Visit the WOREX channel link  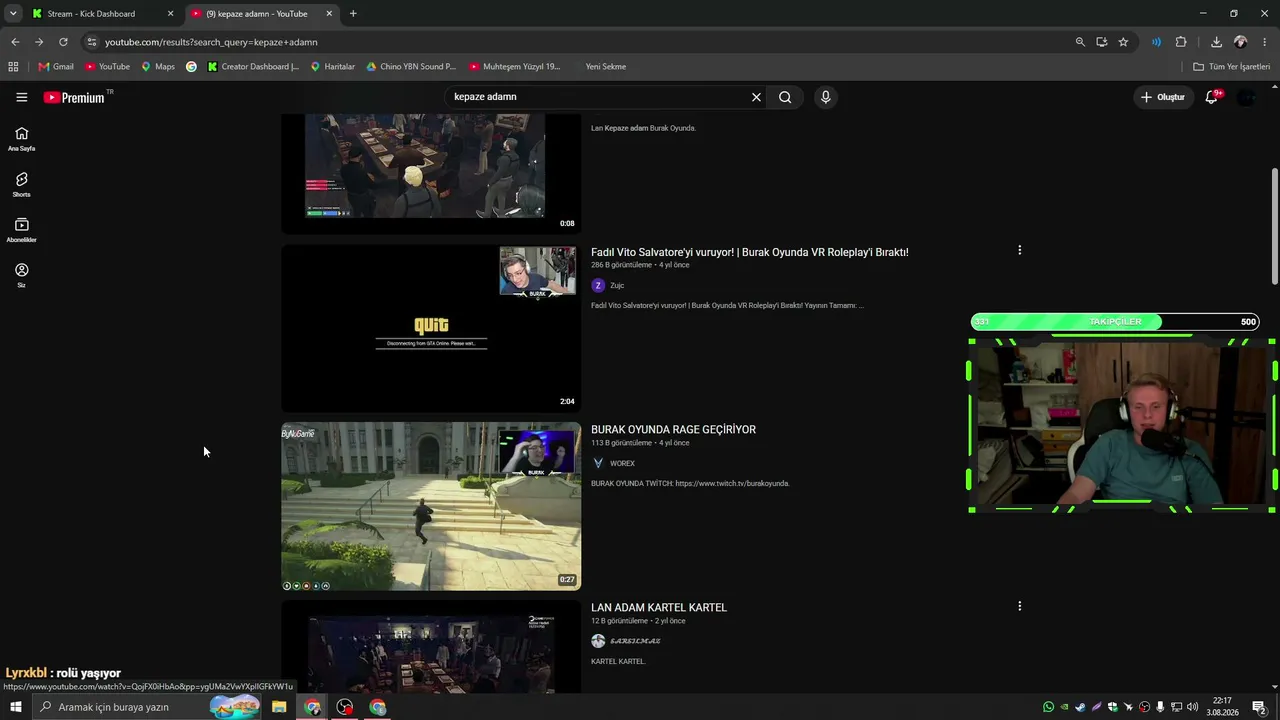pyautogui.click(x=622, y=463)
